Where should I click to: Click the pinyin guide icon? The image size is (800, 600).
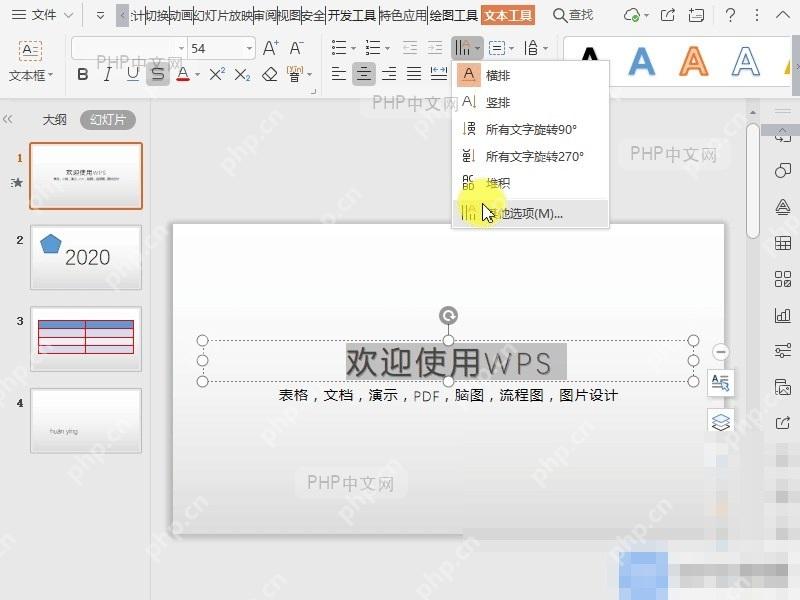coord(294,74)
